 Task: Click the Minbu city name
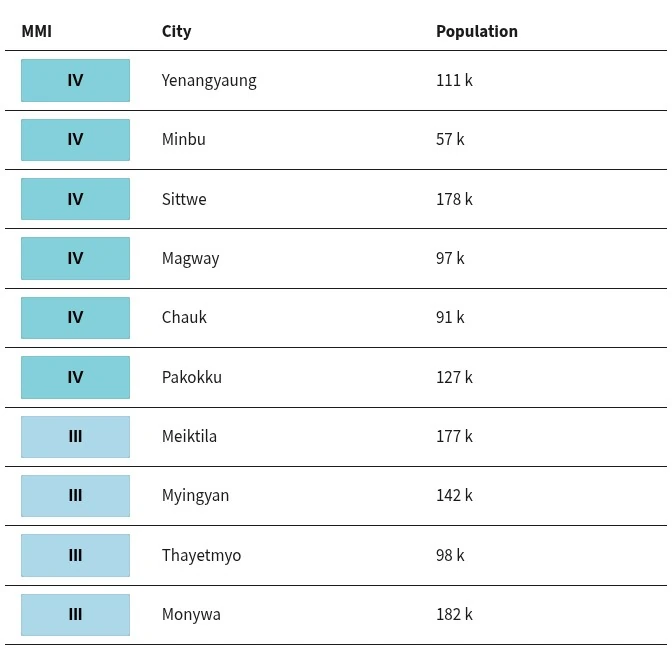[x=184, y=139]
